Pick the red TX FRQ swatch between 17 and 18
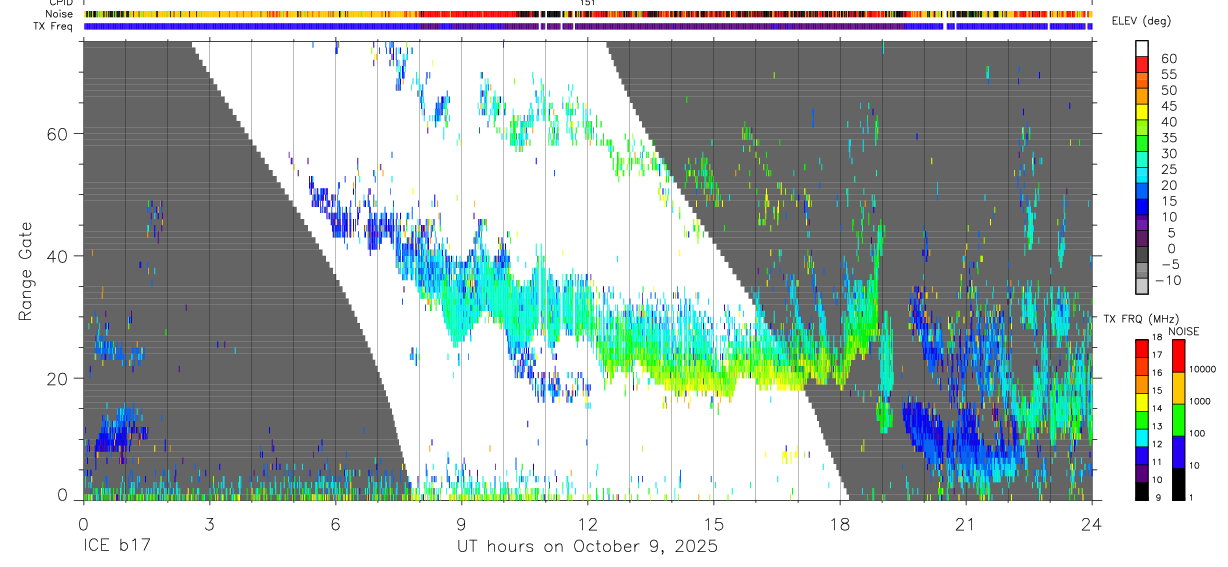 [1142, 347]
